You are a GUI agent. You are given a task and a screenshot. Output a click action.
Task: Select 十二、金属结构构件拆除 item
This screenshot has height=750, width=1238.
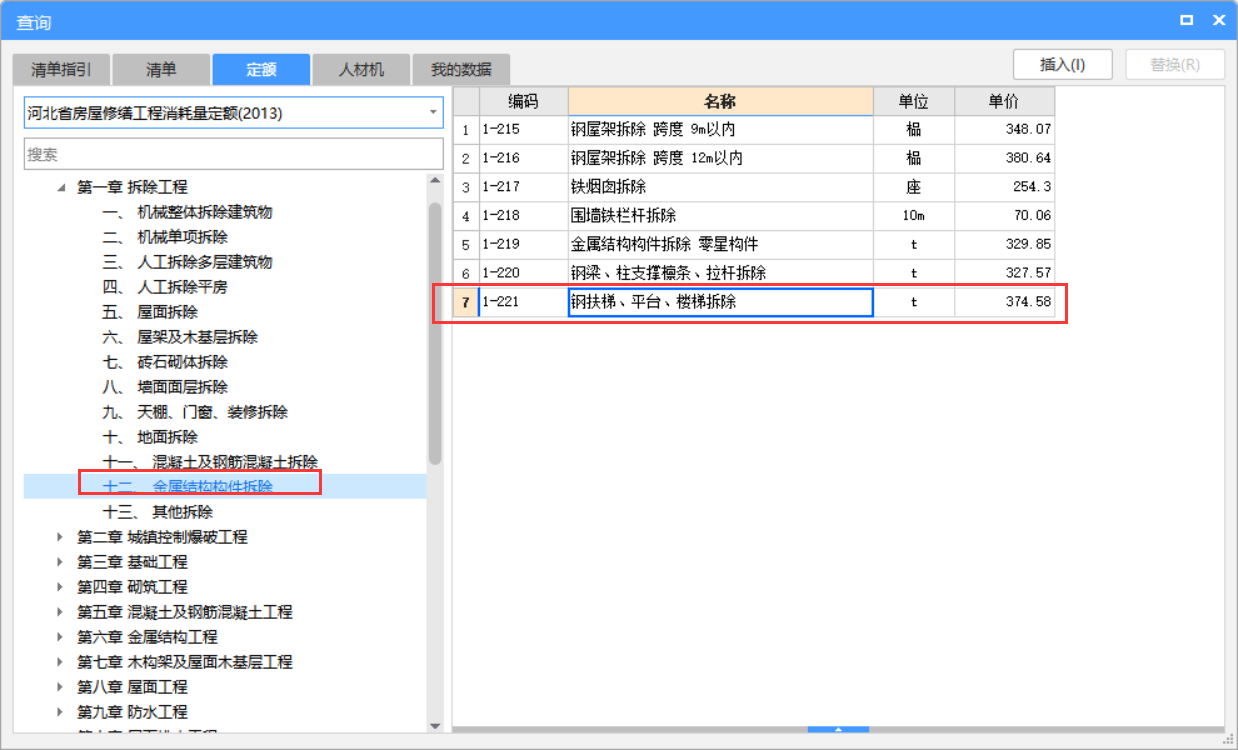[188, 487]
